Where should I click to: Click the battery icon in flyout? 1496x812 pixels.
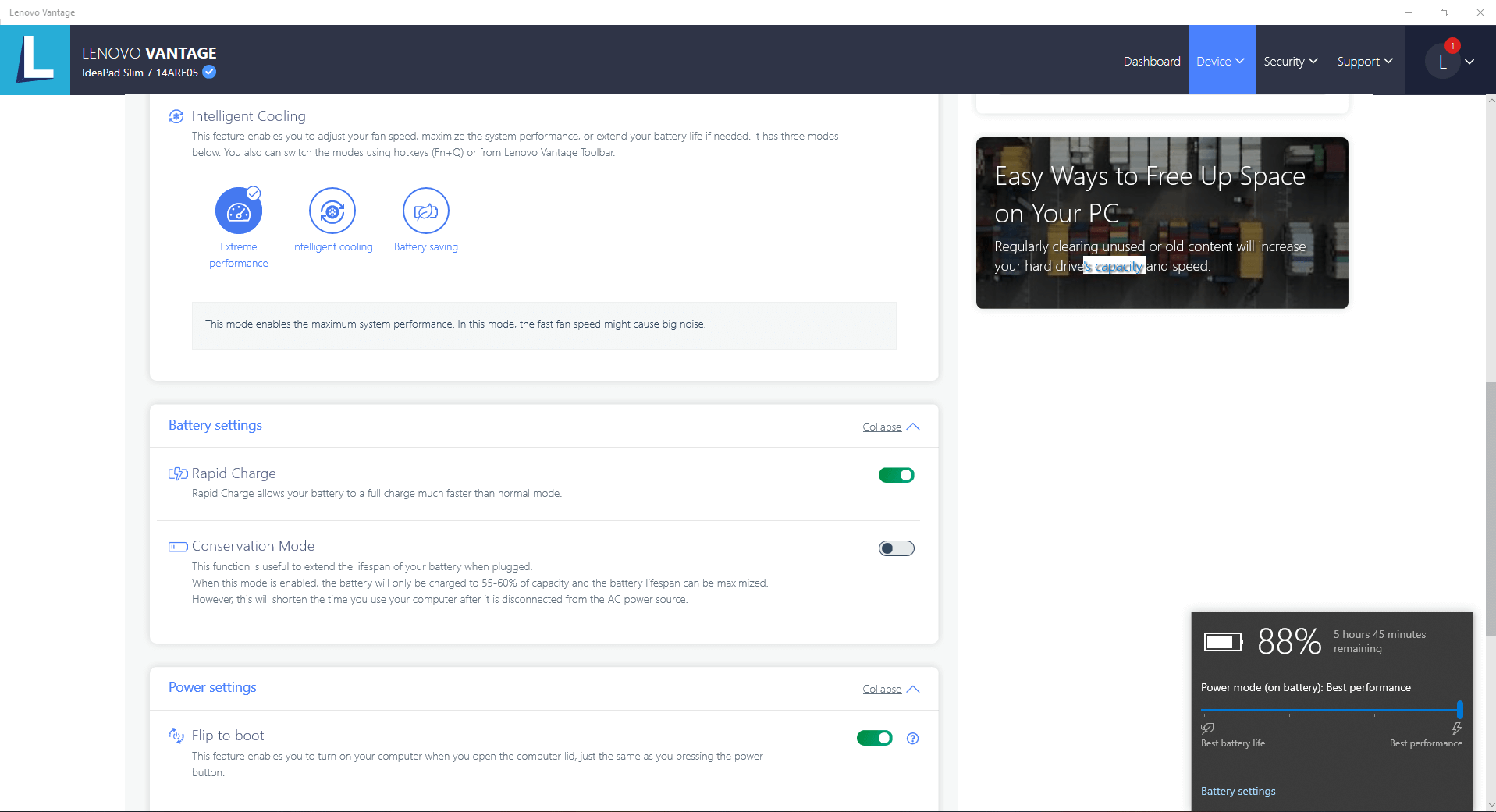pyautogui.click(x=1223, y=642)
